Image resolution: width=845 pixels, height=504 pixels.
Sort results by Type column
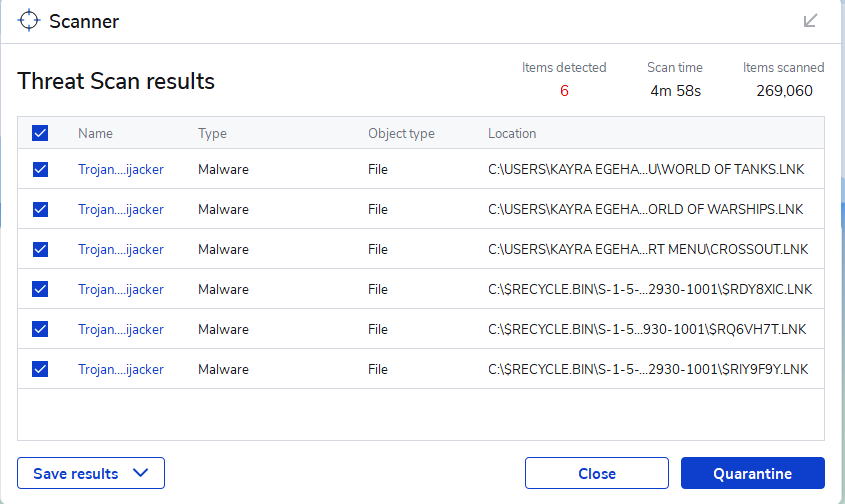click(x=212, y=133)
